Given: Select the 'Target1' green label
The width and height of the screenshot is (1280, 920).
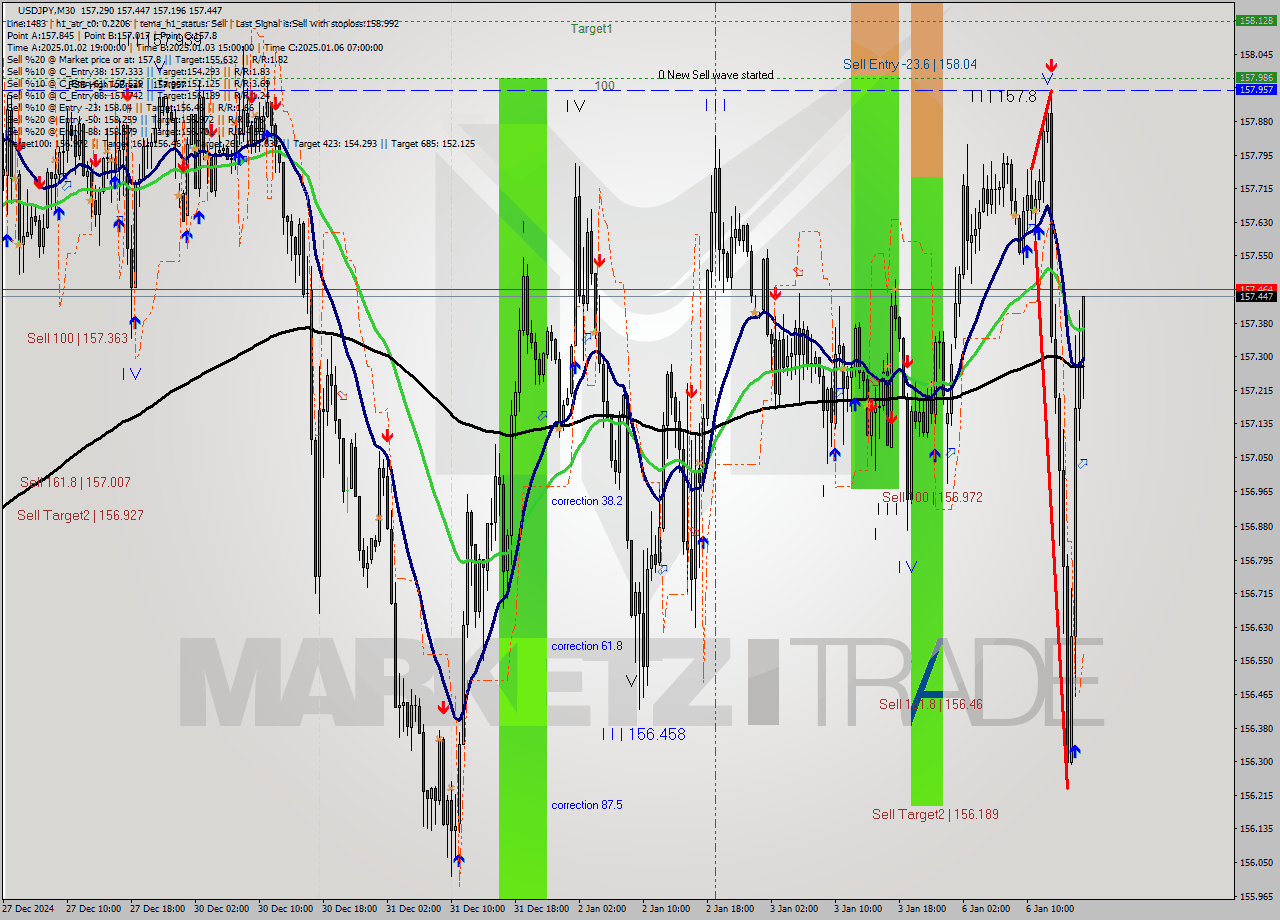Looking at the screenshot, I should pos(591,29).
